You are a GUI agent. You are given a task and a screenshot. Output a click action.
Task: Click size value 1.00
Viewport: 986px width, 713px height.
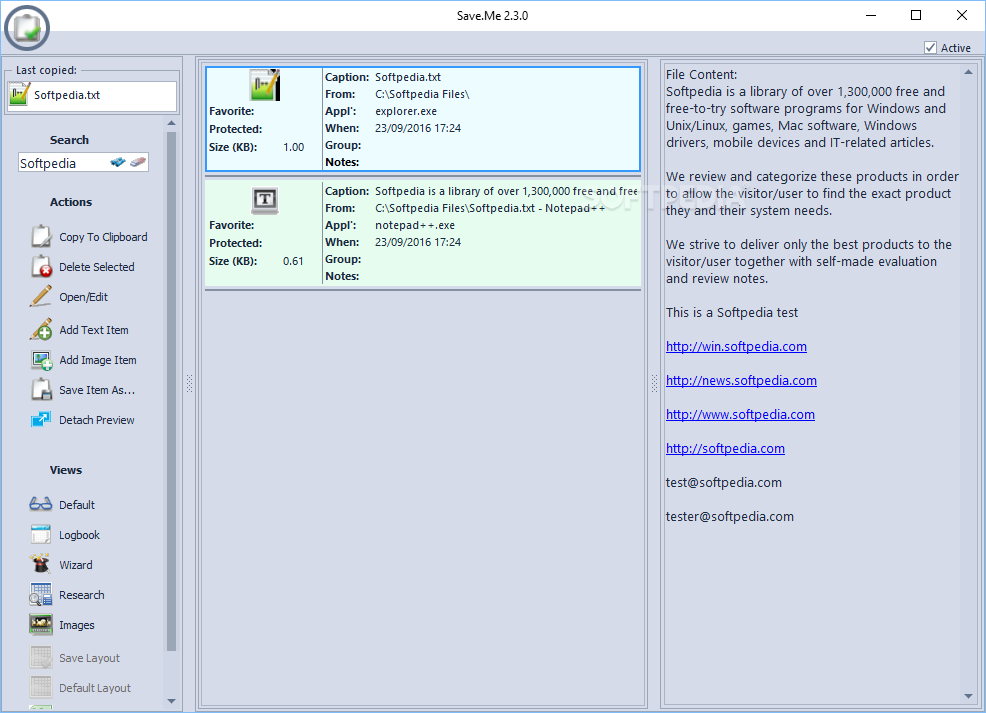coord(294,147)
